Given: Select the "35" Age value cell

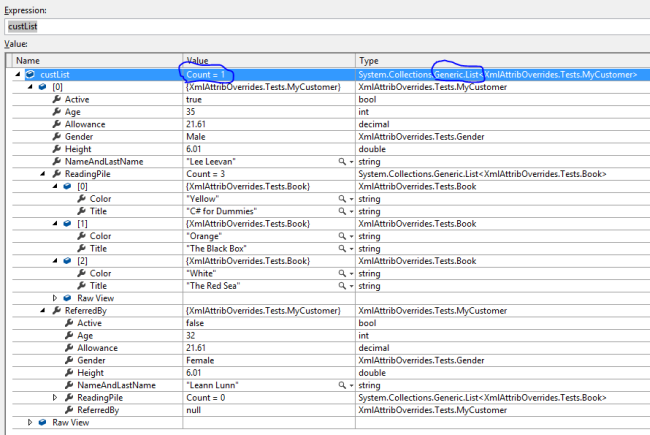Looking at the screenshot, I should [269, 112].
